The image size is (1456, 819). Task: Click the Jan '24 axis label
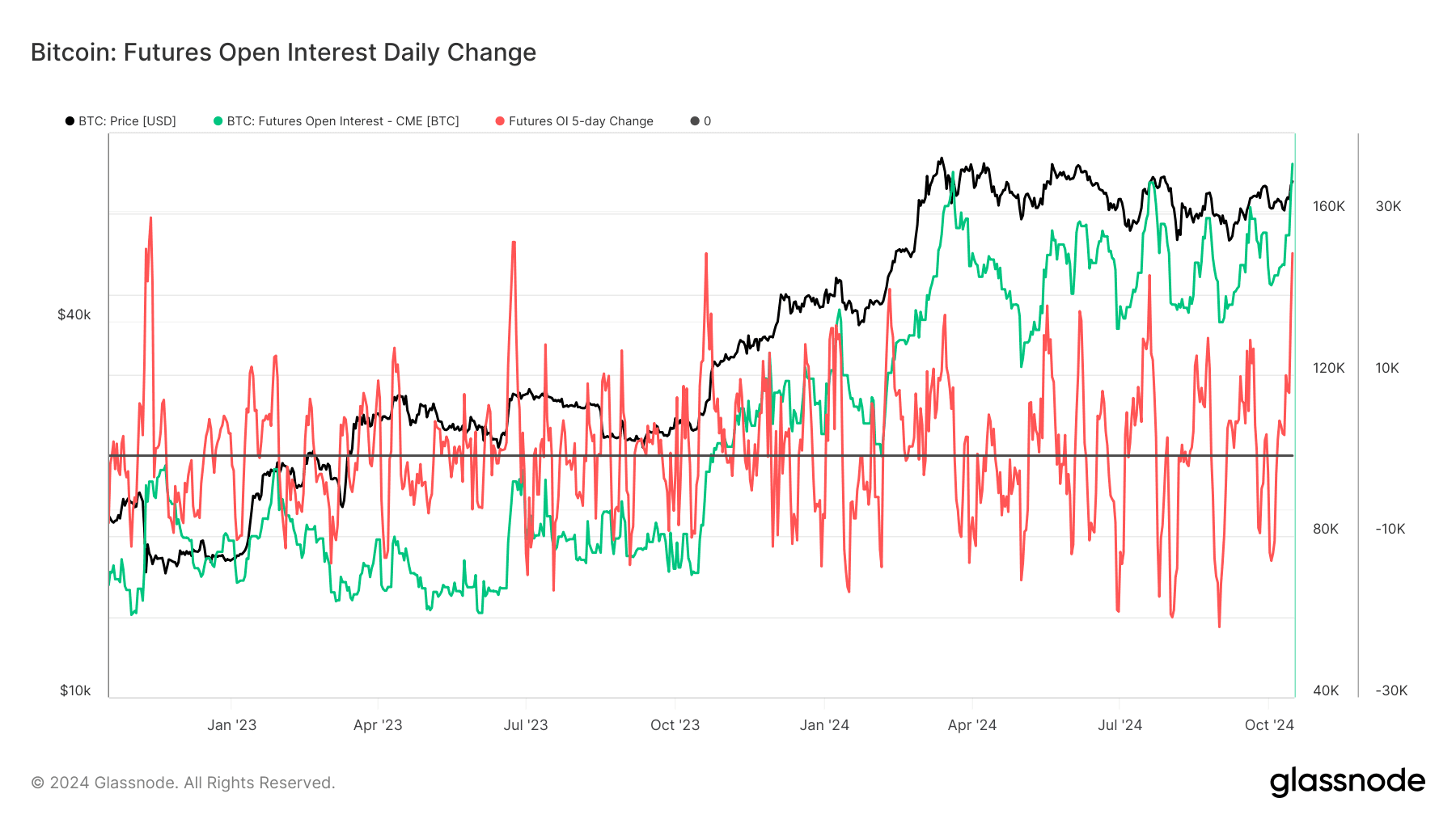pyautogui.click(x=824, y=725)
